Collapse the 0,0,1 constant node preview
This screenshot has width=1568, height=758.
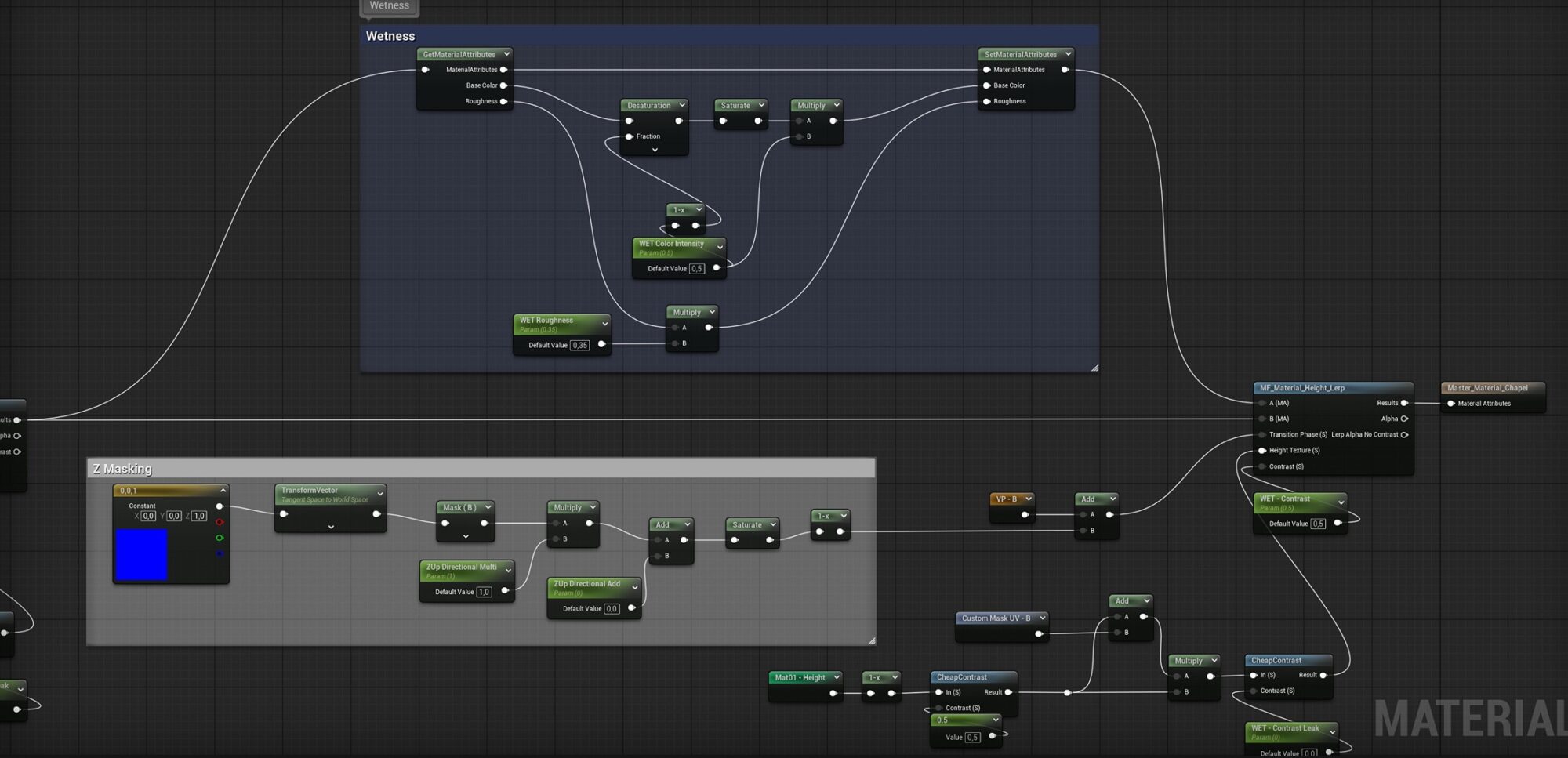223,491
